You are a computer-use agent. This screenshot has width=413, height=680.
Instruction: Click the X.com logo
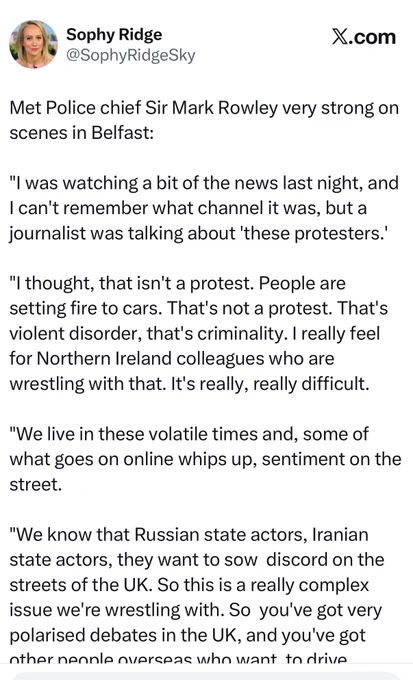364,37
